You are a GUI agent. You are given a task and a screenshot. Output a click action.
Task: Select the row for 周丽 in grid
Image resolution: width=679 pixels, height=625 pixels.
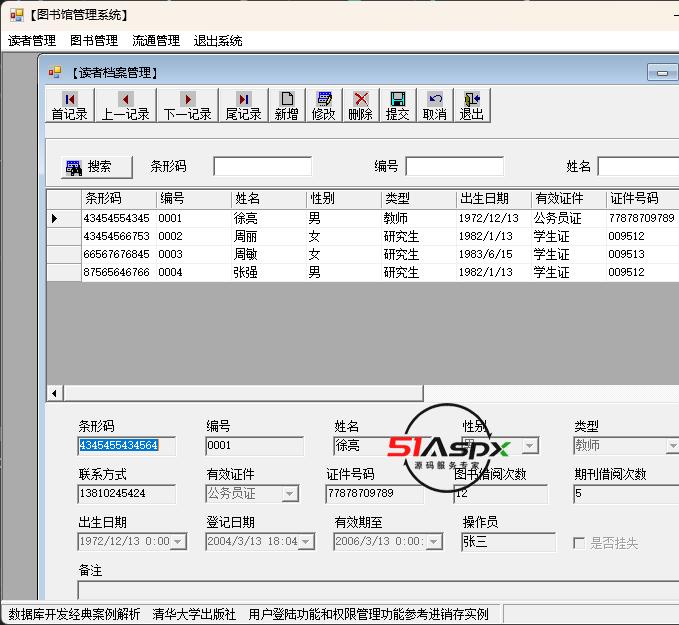click(x=246, y=236)
